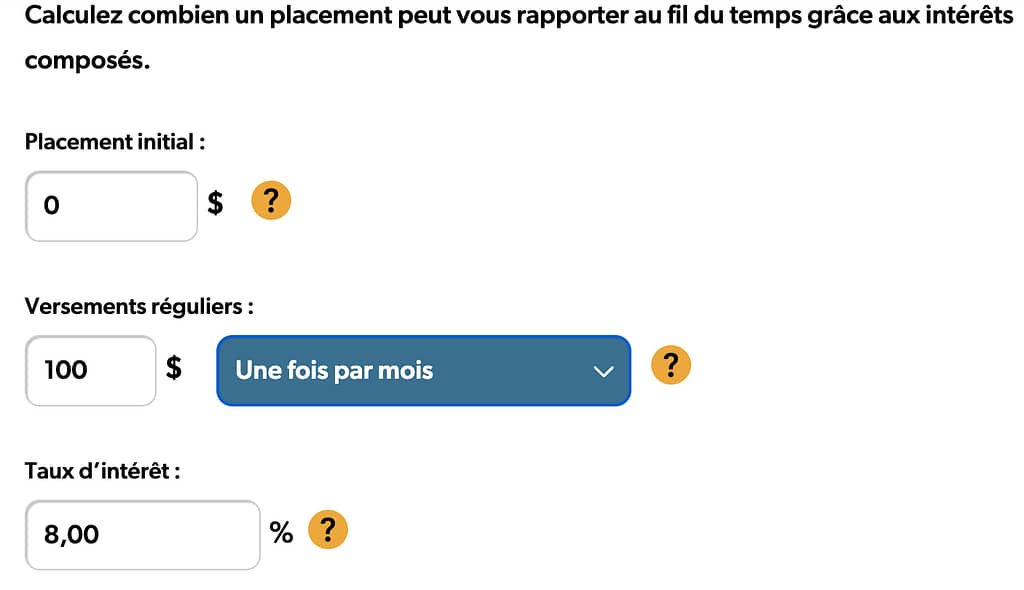Click the dollar sign after the 100 amount box
The height and width of the screenshot is (590, 1024).
[x=174, y=368]
